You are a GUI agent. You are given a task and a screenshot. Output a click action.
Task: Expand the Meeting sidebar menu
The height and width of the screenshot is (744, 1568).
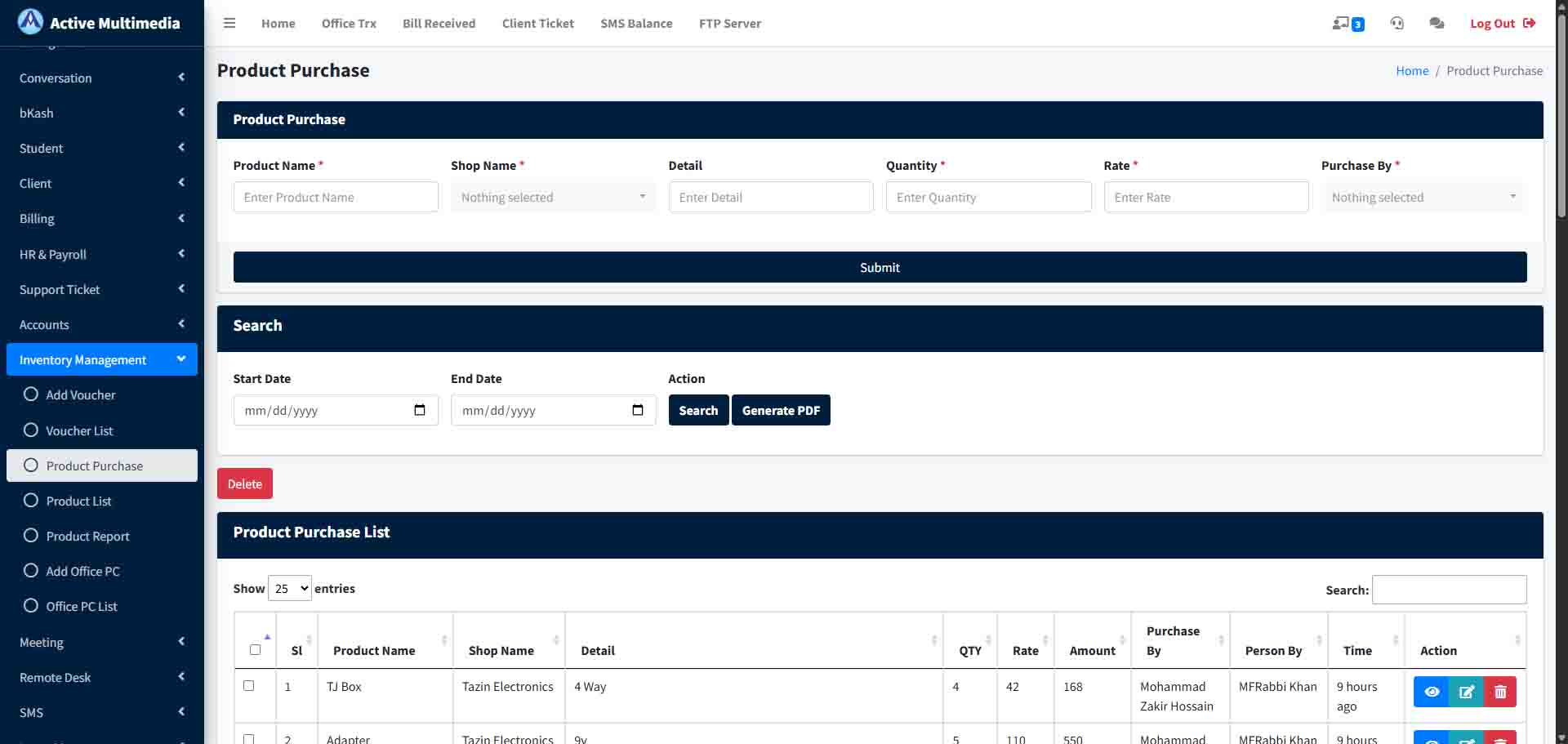102,642
